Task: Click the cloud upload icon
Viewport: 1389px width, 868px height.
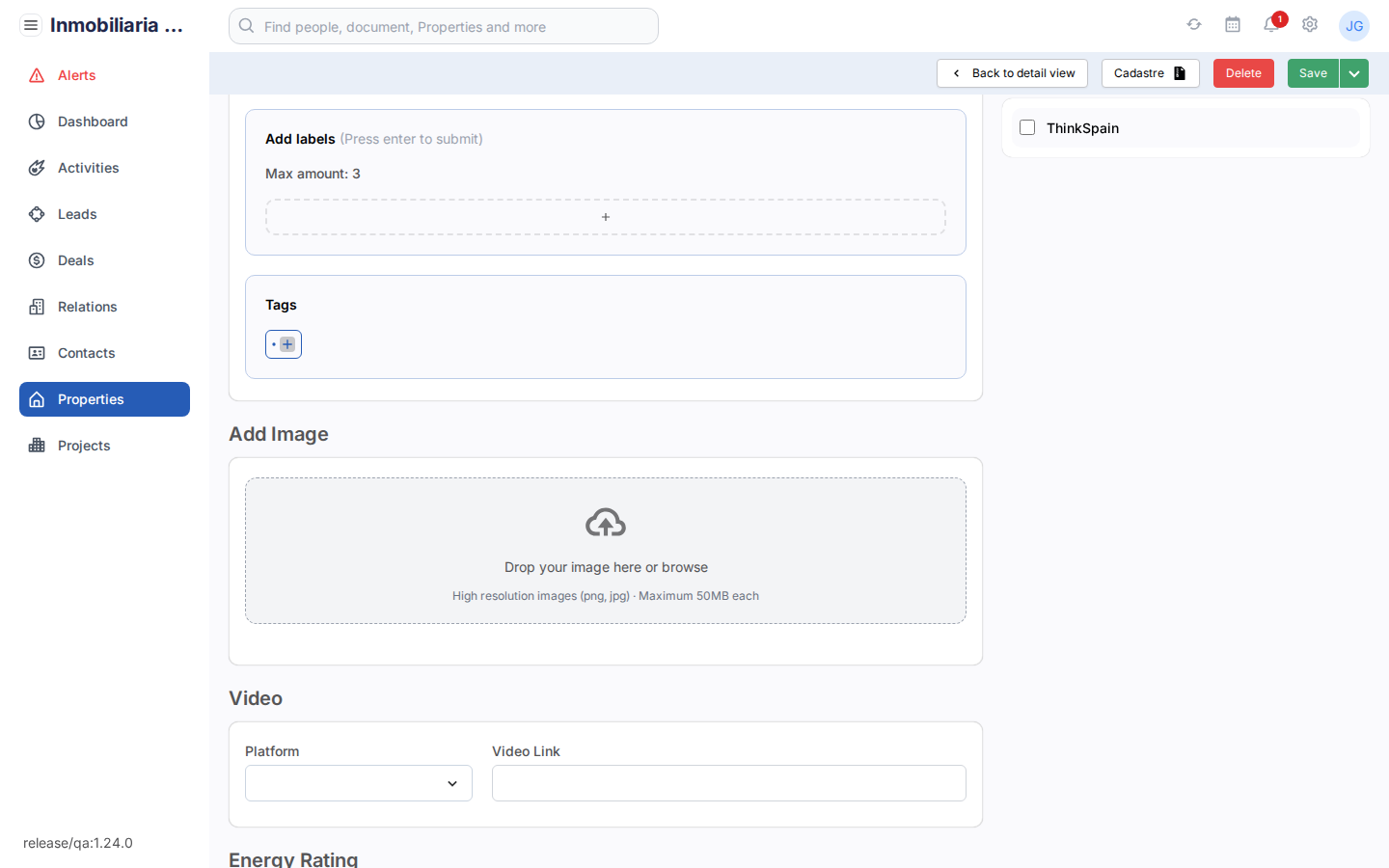Action: (x=606, y=523)
